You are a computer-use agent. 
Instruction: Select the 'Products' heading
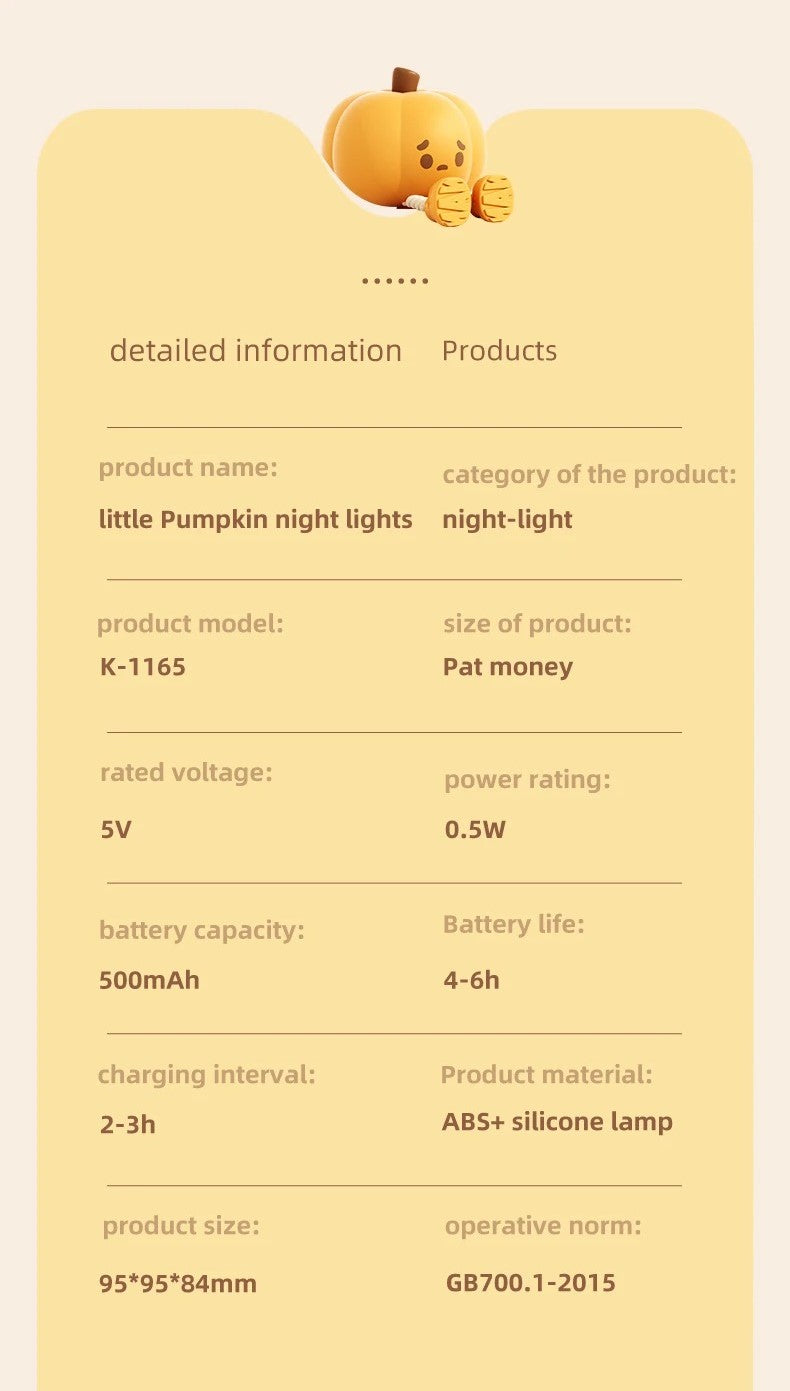pos(499,351)
